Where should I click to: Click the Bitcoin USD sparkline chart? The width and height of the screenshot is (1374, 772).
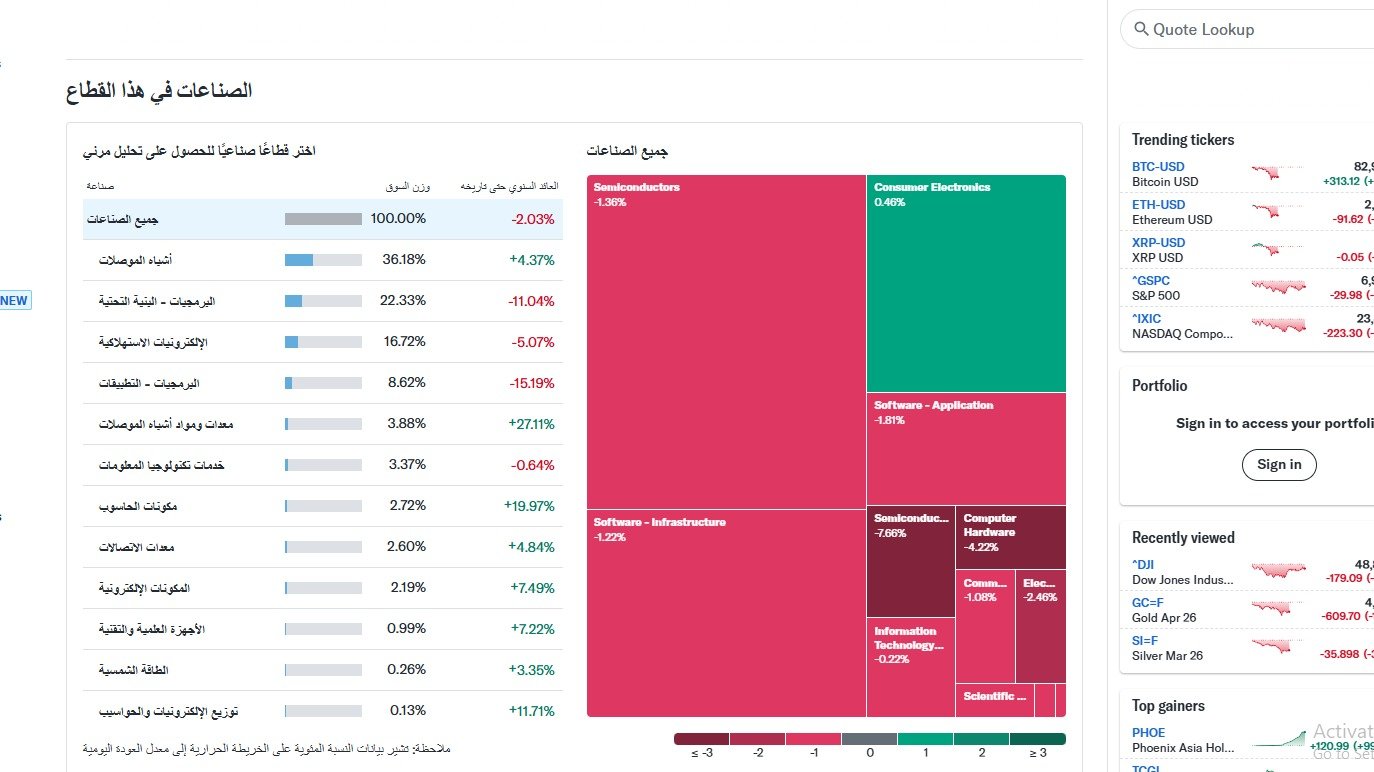point(1277,173)
